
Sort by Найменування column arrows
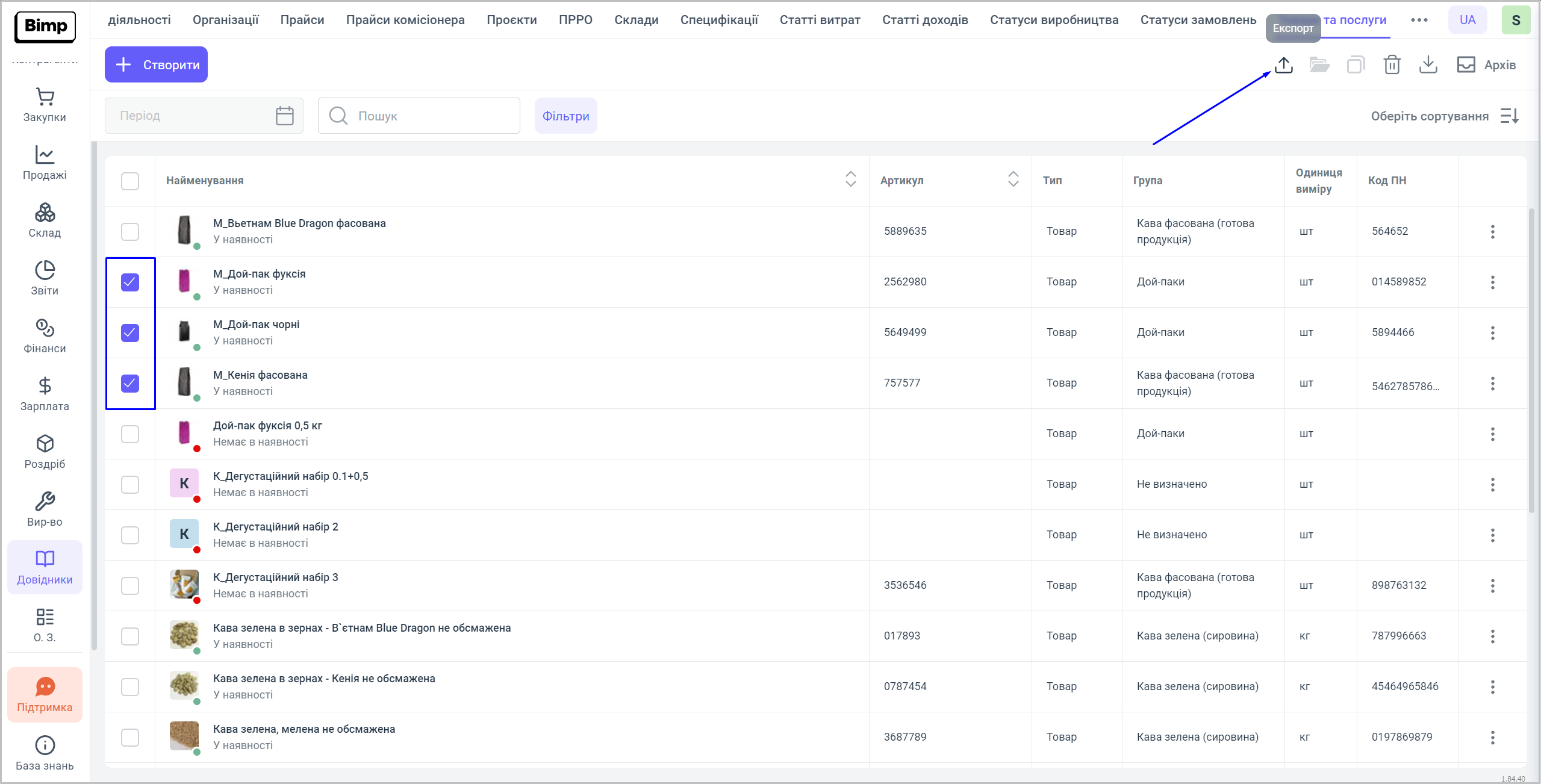(850, 179)
